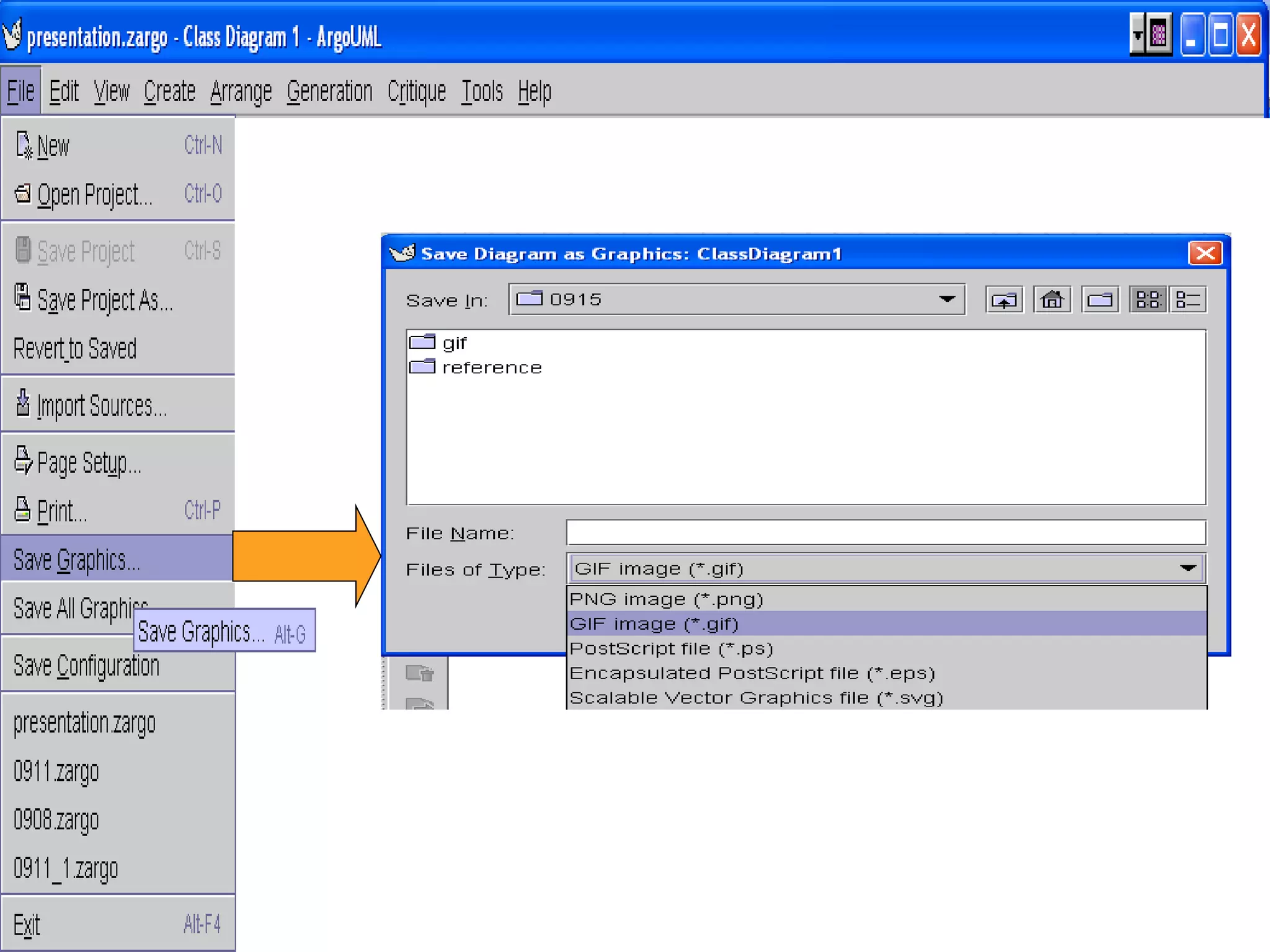Click the Print printer icon
Image resolution: width=1270 pixels, height=952 pixels.
[x=22, y=510]
